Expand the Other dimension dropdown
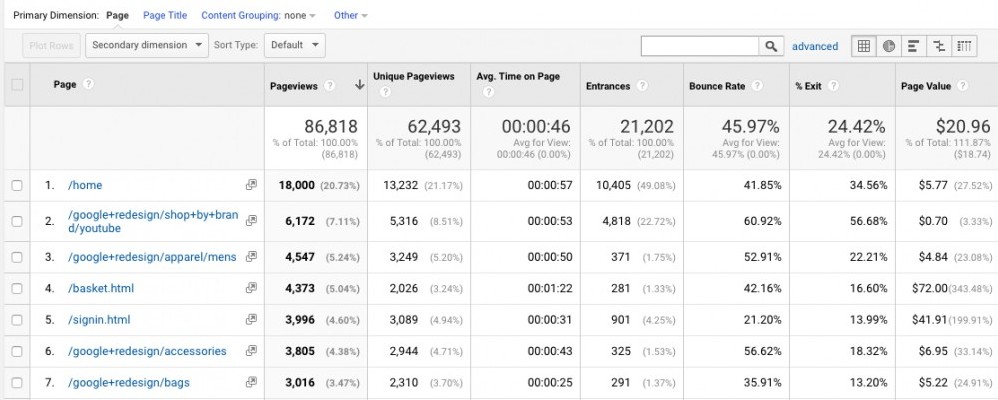Viewport: 998px width, 400px height. [351, 15]
